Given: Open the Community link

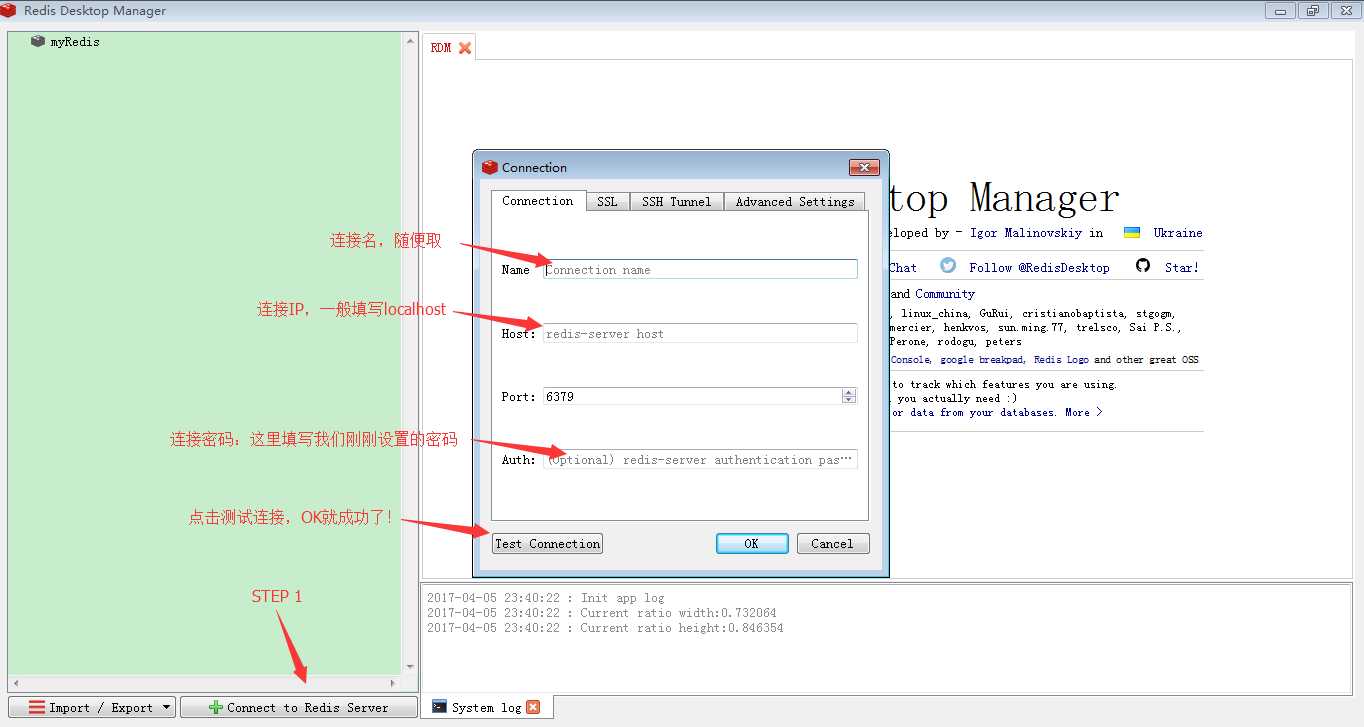Looking at the screenshot, I should [x=944, y=294].
